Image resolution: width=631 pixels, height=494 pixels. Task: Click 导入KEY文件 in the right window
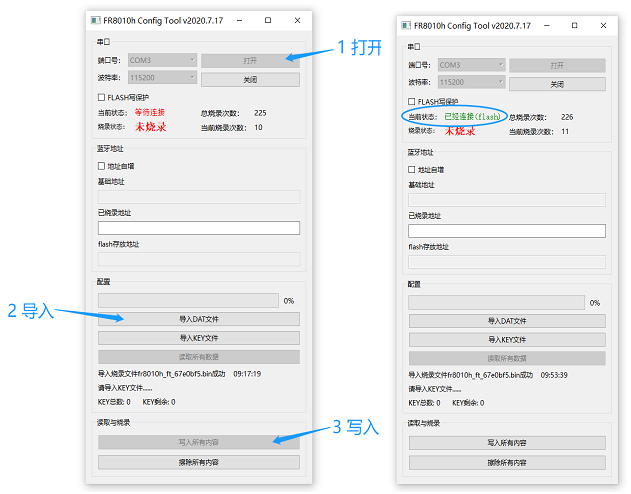(x=507, y=340)
